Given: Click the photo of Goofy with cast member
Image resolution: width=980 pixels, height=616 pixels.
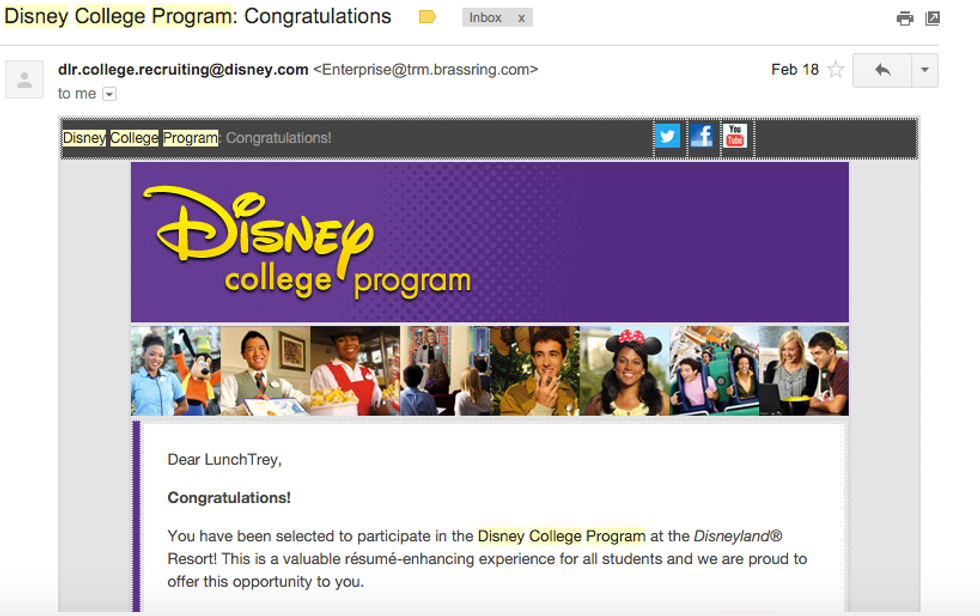Looking at the screenshot, I should coord(176,370).
